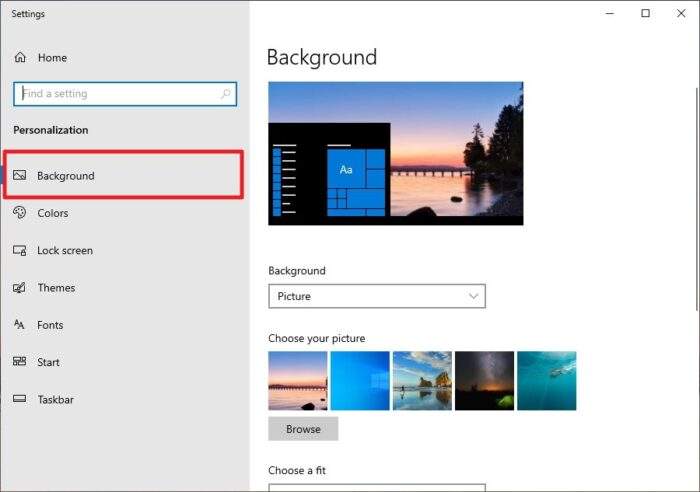Choose the underwater swimmer picture

(x=547, y=380)
